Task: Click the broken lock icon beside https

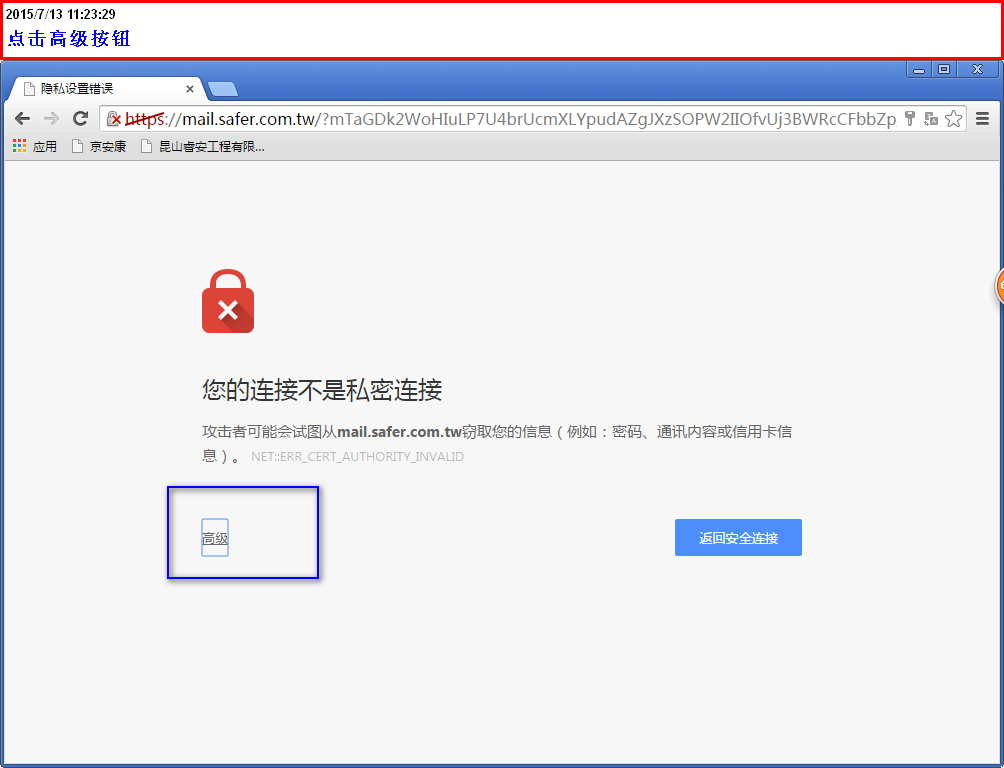Action: pyautogui.click(x=114, y=118)
